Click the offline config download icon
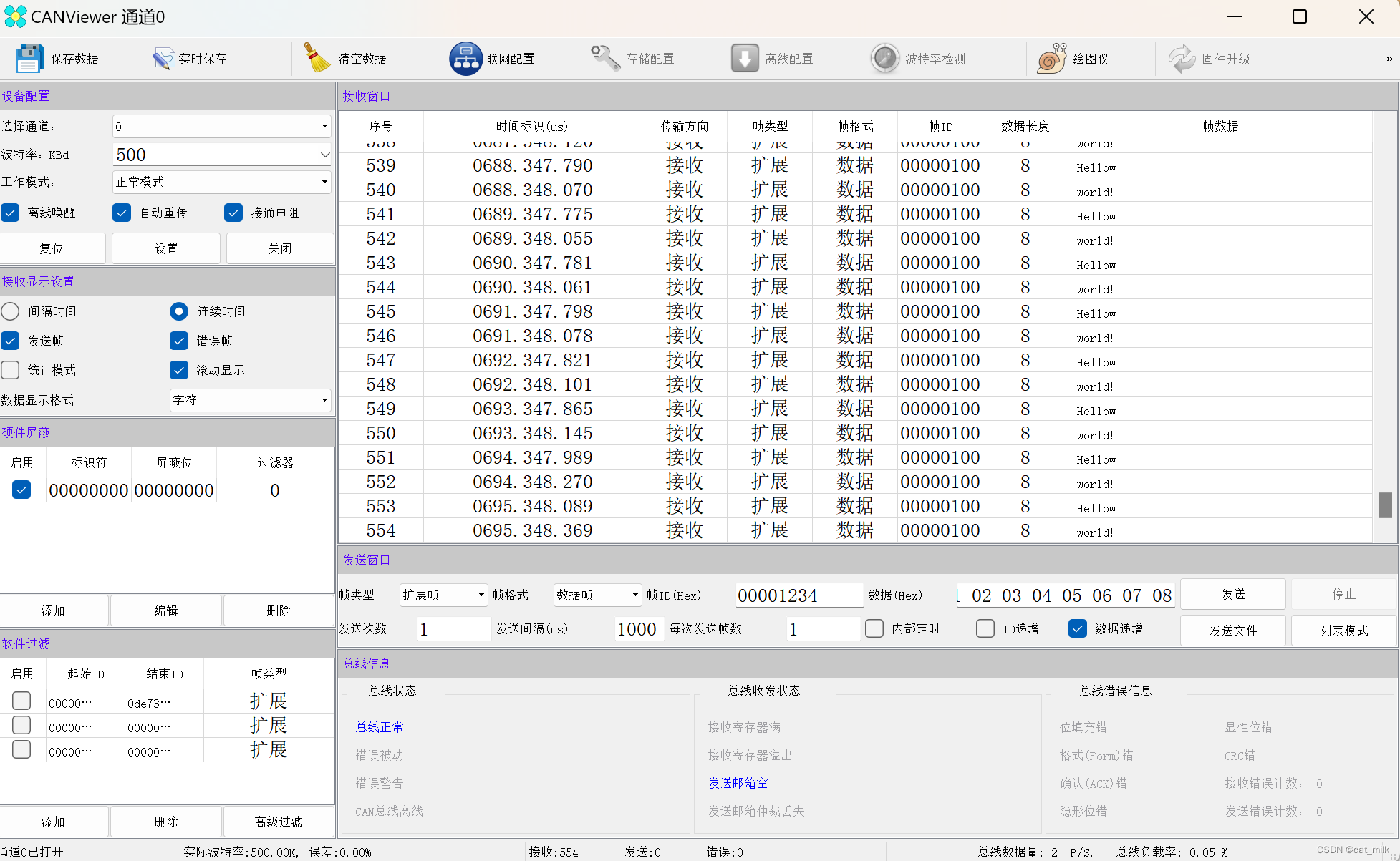The height and width of the screenshot is (861, 1400). tap(745, 59)
